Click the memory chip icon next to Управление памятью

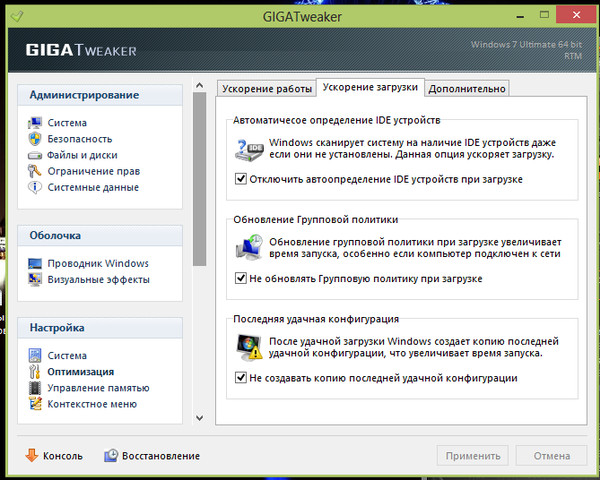[x=35, y=388]
